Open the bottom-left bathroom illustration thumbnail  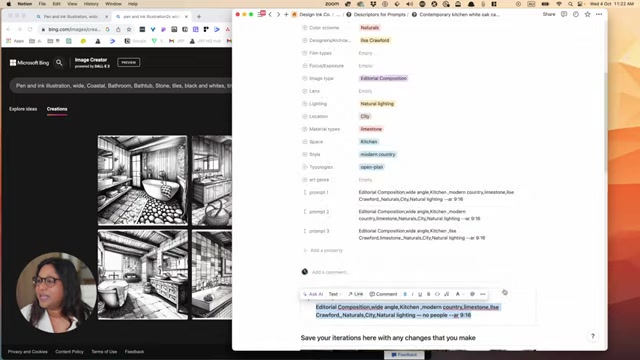[142, 274]
